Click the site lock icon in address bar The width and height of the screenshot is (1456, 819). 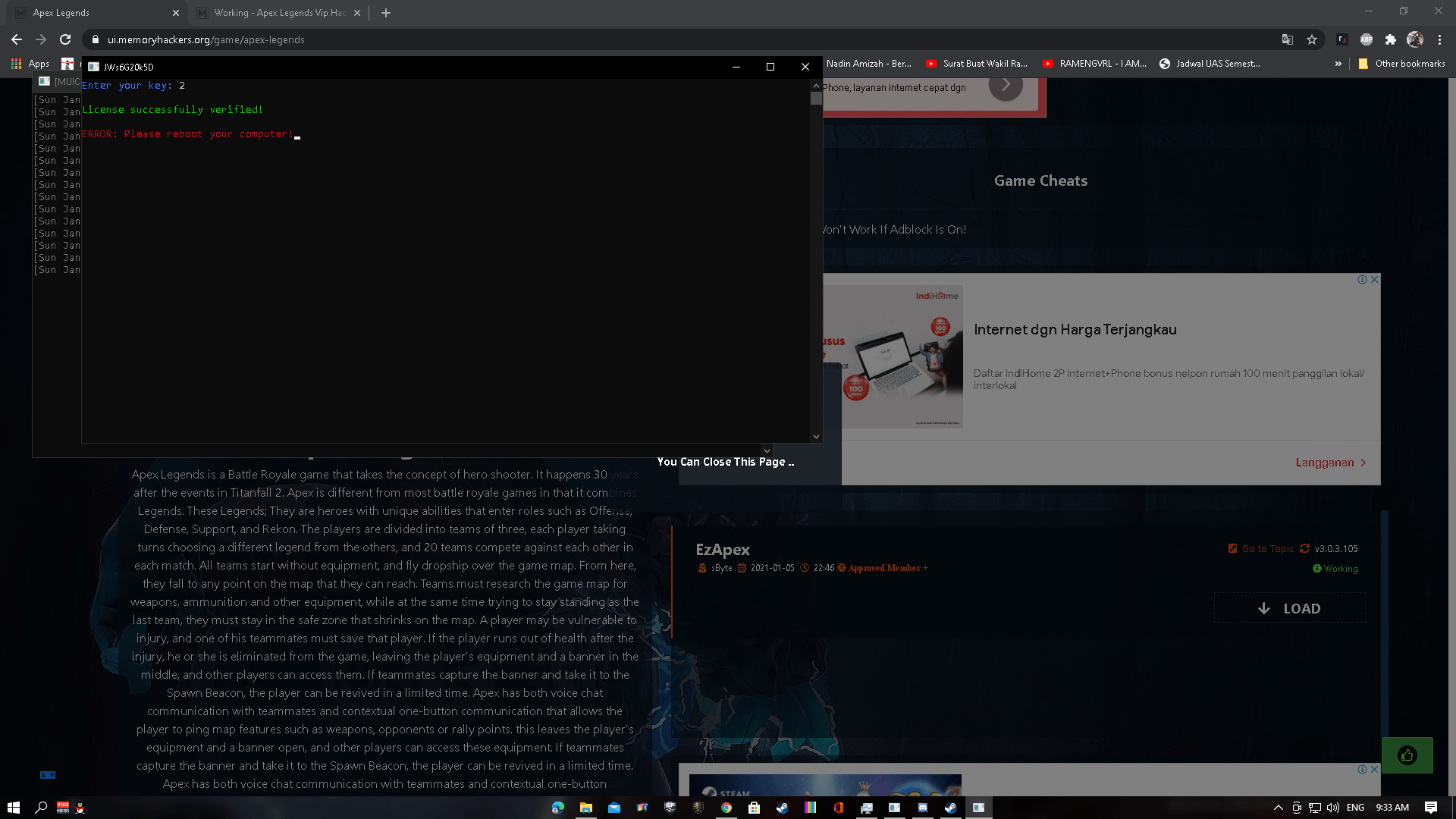click(96, 39)
